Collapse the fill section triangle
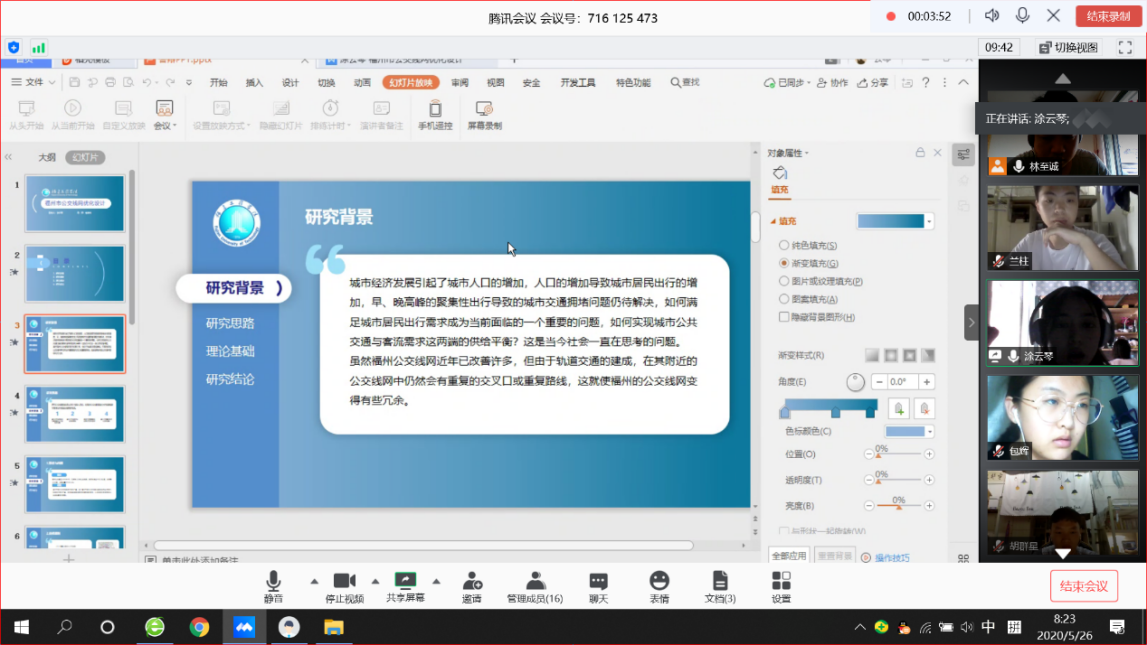This screenshot has width=1147, height=645. 773,221
